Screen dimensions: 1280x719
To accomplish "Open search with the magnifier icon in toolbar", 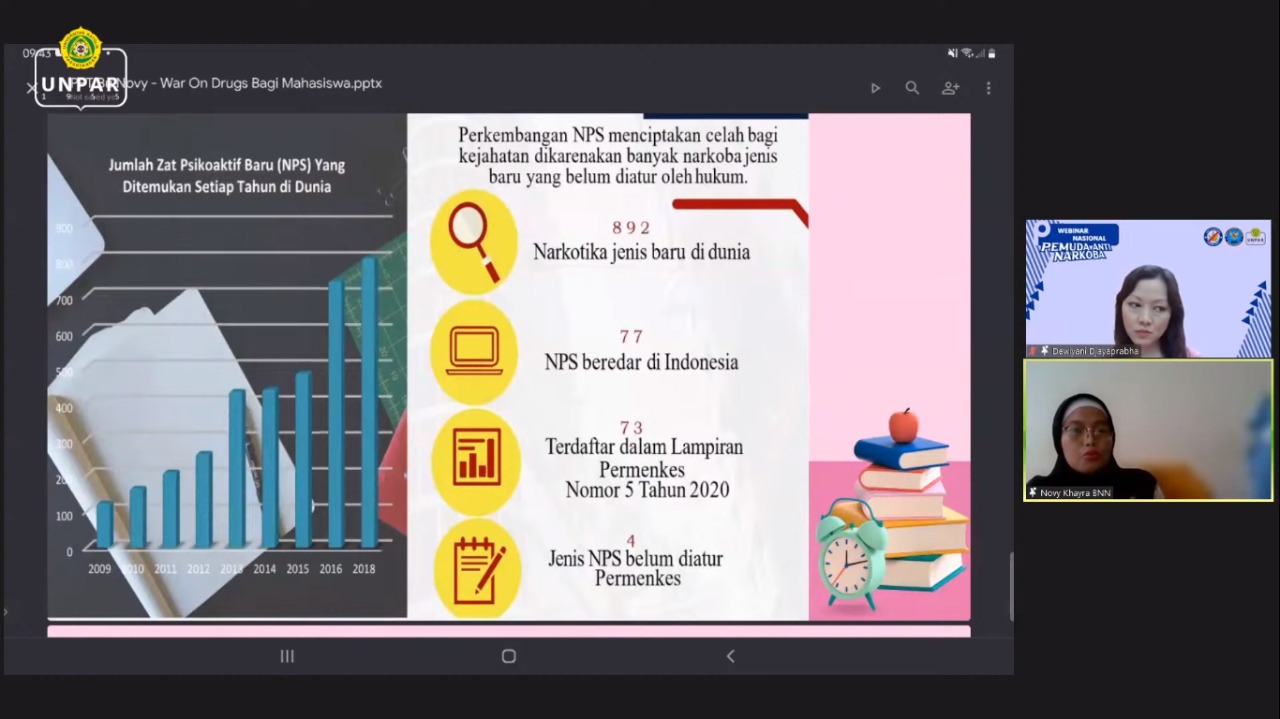I will pos(912,88).
